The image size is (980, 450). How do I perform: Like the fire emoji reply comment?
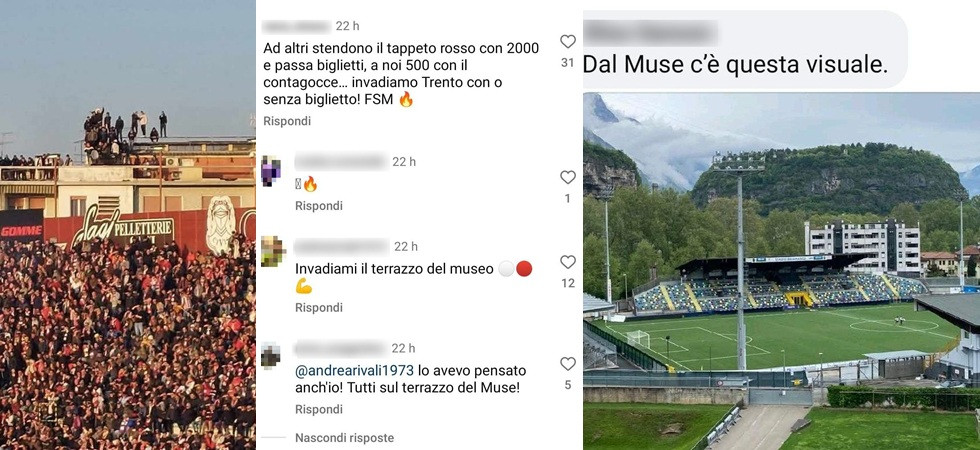[x=568, y=178]
